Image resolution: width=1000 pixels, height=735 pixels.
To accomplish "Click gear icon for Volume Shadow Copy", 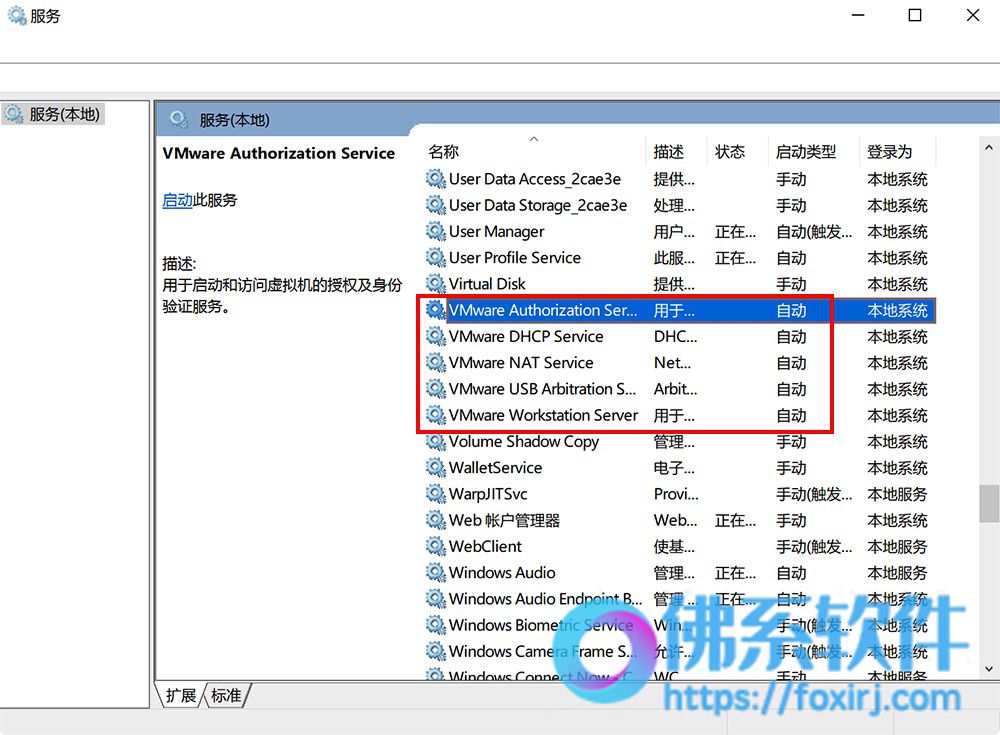I will pyautogui.click(x=436, y=441).
